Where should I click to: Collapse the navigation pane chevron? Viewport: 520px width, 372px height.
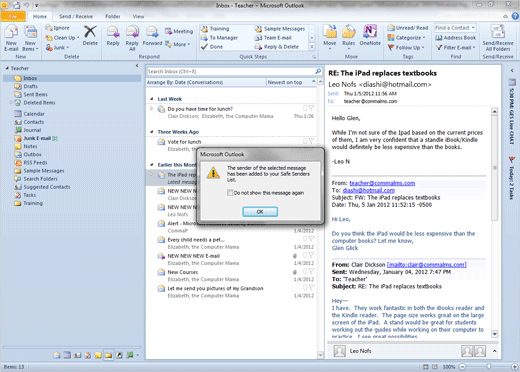click(137, 66)
